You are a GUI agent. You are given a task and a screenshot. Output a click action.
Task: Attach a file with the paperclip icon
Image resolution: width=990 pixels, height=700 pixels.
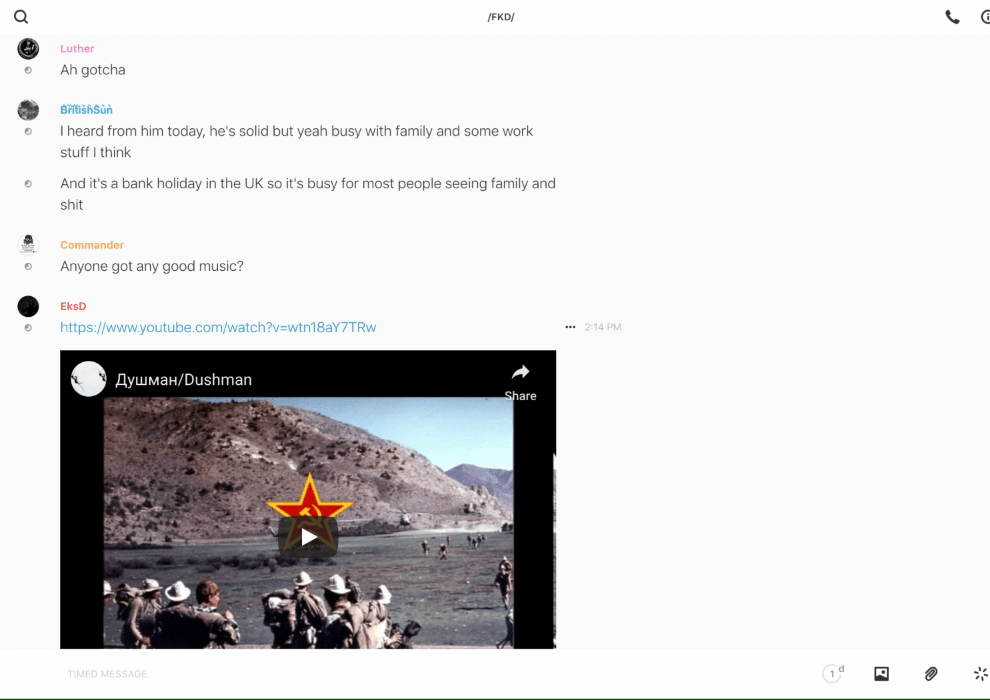(931, 674)
